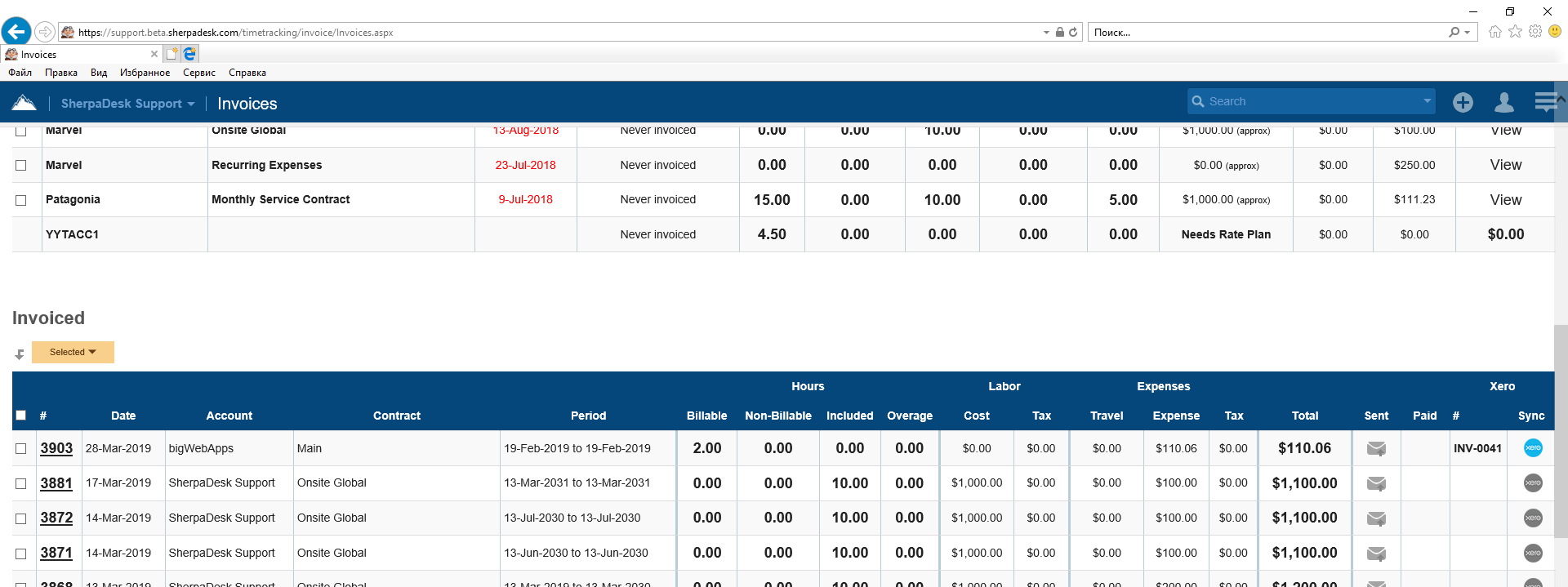Expand the Selected dropdown button
The height and width of the screenshot is (587, 1568).
73,352
